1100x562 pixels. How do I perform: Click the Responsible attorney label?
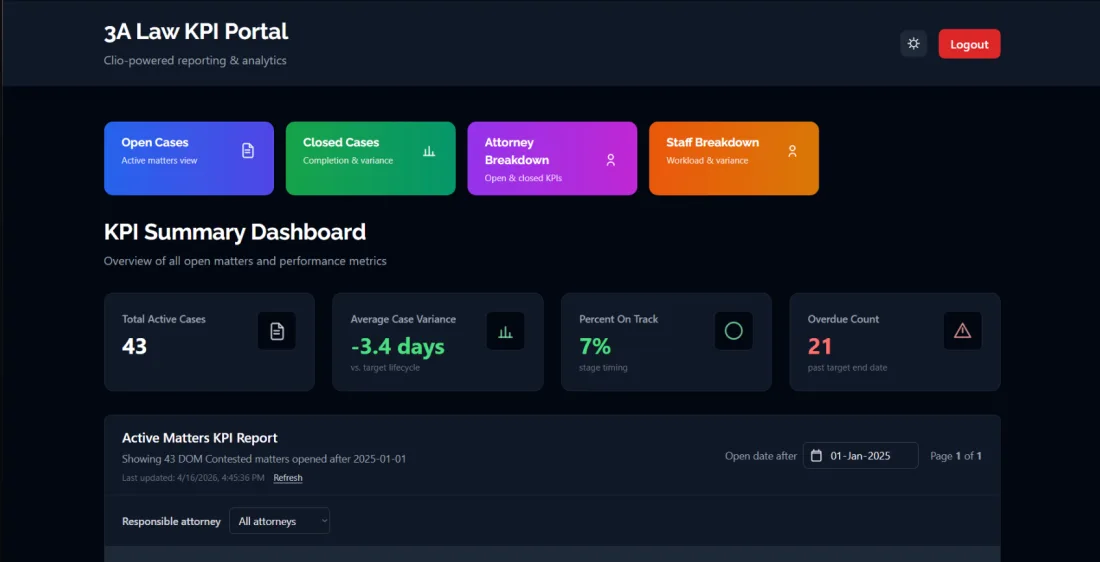coord(171,521)
